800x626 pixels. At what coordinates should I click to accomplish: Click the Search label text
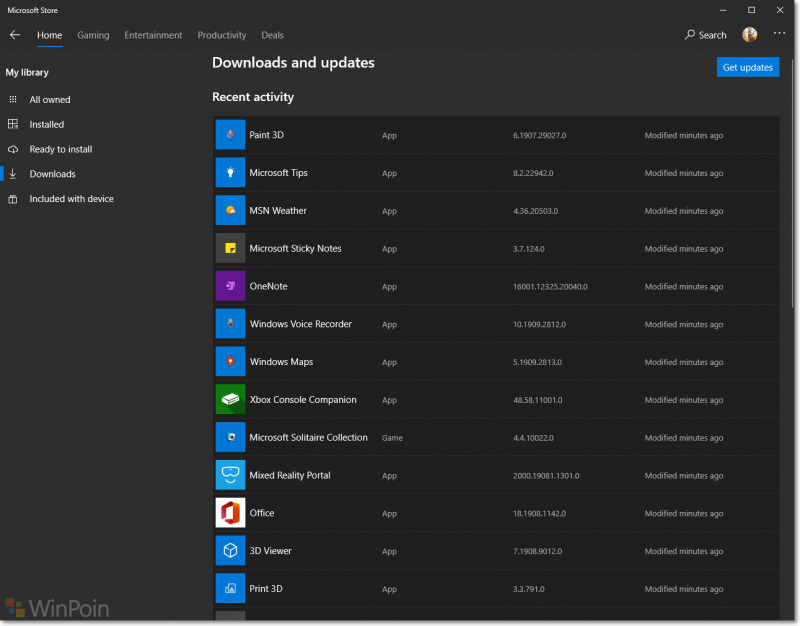[712, 35]
